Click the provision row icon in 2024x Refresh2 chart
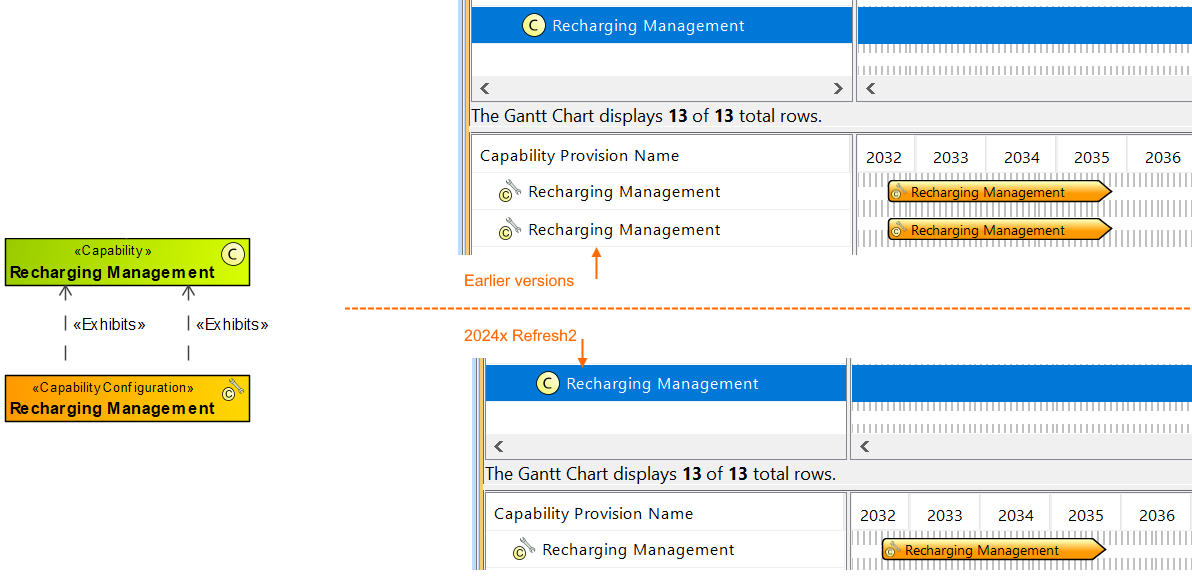This screenshot has height=580, width=1192. 524,549
